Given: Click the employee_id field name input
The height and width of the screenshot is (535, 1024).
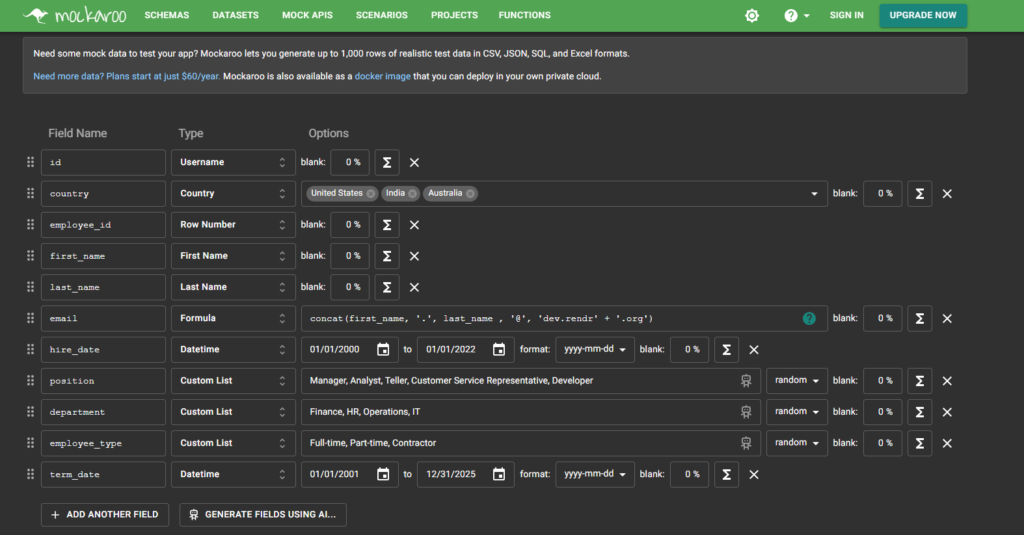Looking at the screenshot, I should (103, 225).
